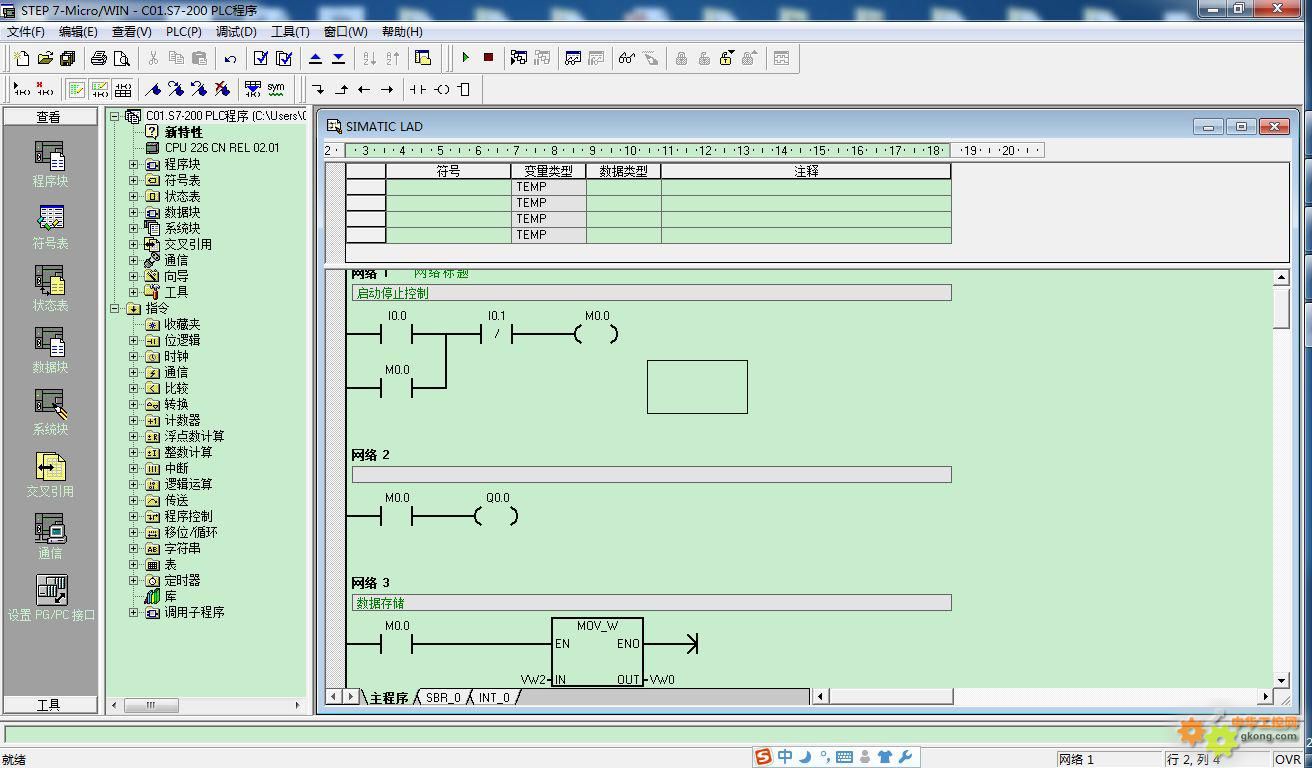Open the 调试(D) menu
Viewport: 1312px width, 768px height.
[x=236, y=31]
